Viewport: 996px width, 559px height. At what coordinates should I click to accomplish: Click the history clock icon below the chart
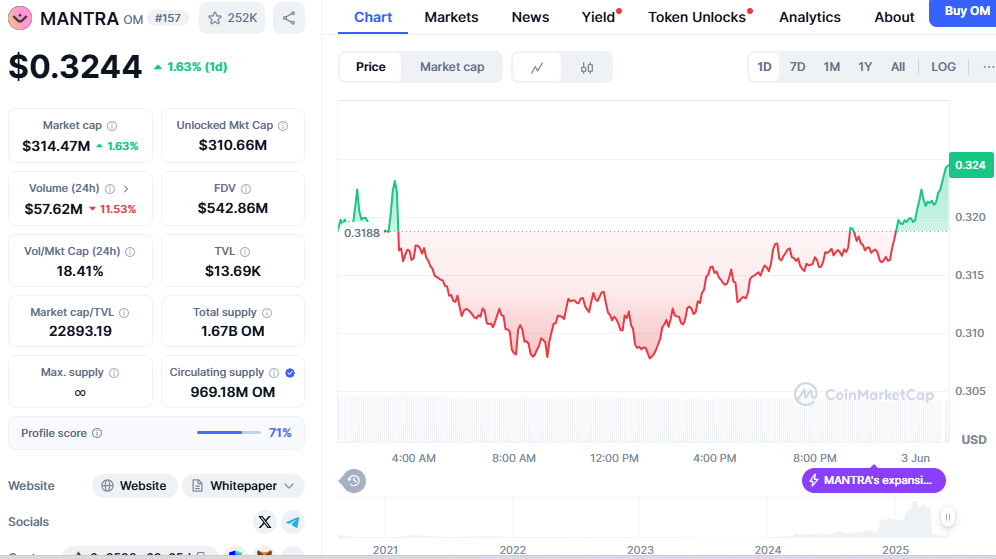pyautogui.click(x=353, y=481)
